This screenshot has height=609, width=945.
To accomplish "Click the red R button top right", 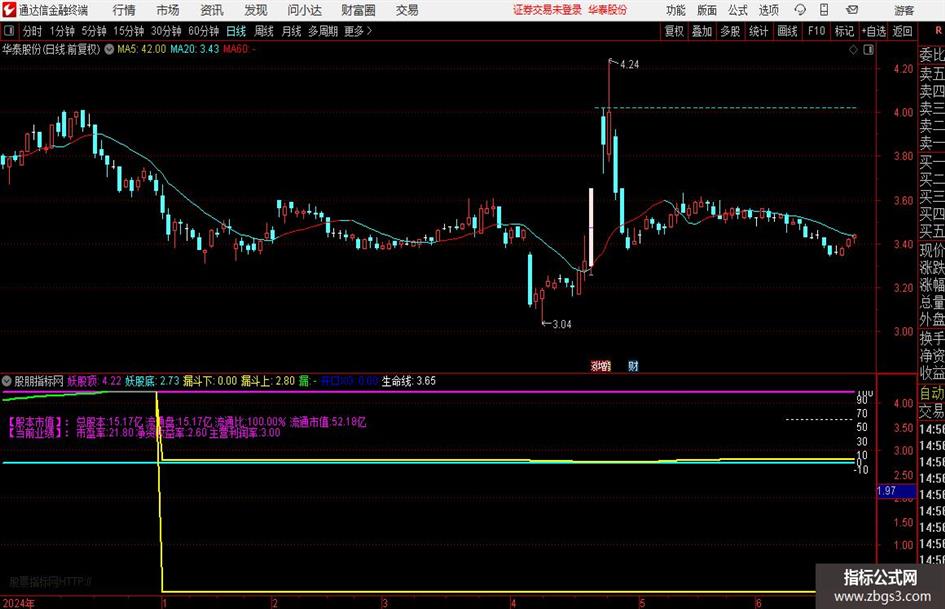I will click(938, 30).
